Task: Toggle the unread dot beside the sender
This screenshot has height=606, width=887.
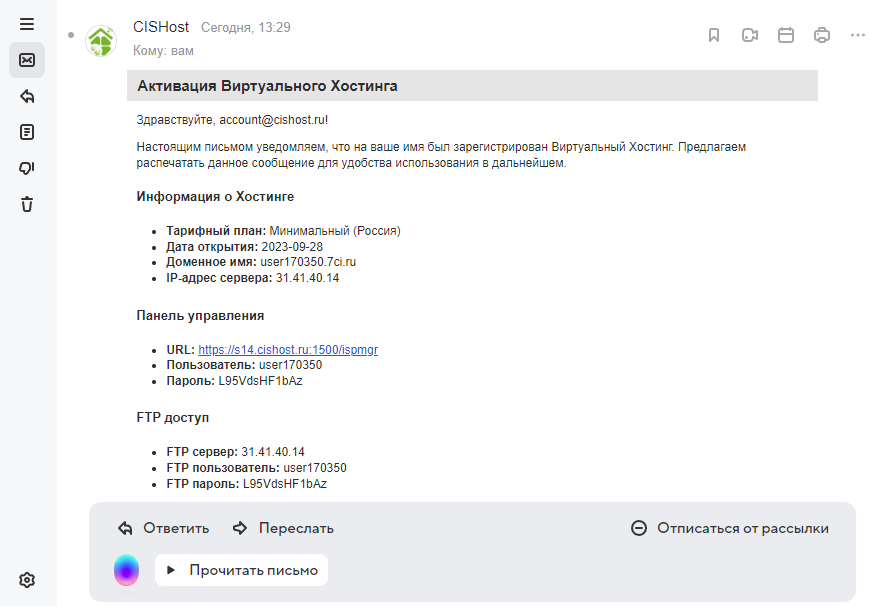Action: point(71,35)
